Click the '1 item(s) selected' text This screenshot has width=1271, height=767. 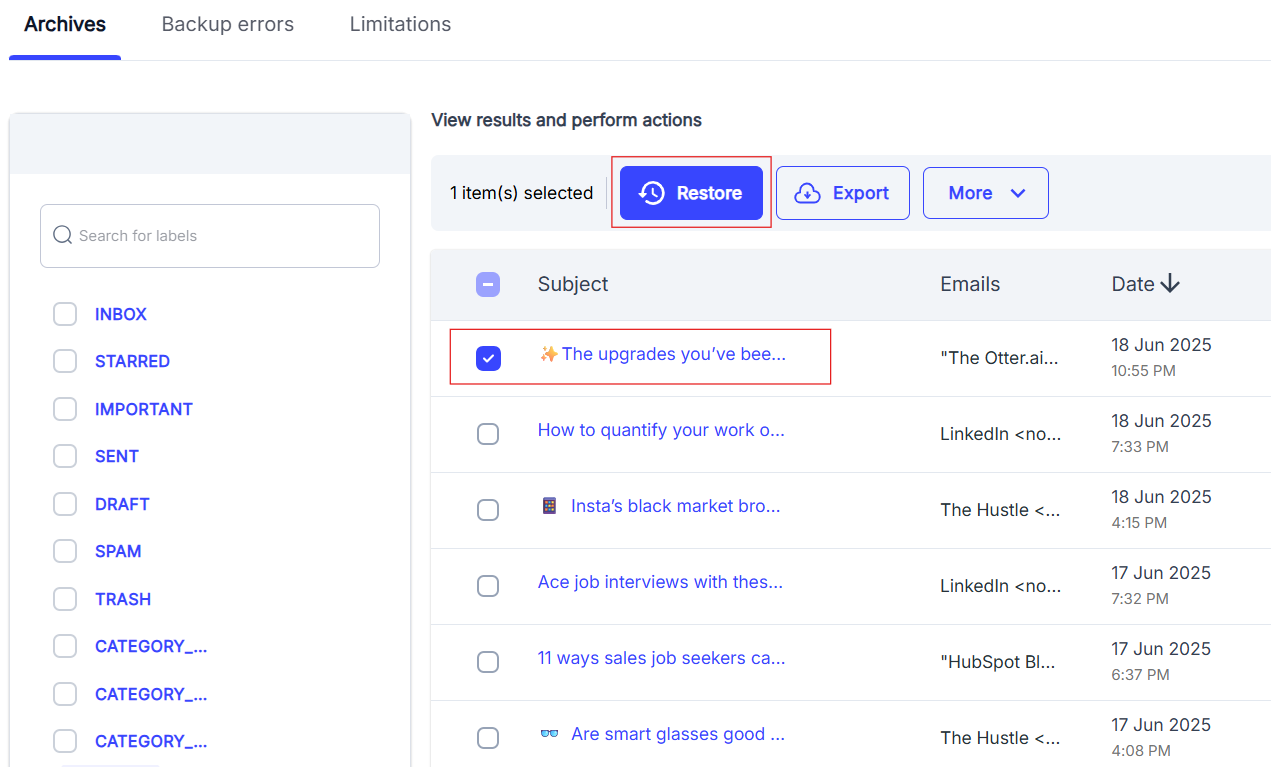(x=521, y=193)
